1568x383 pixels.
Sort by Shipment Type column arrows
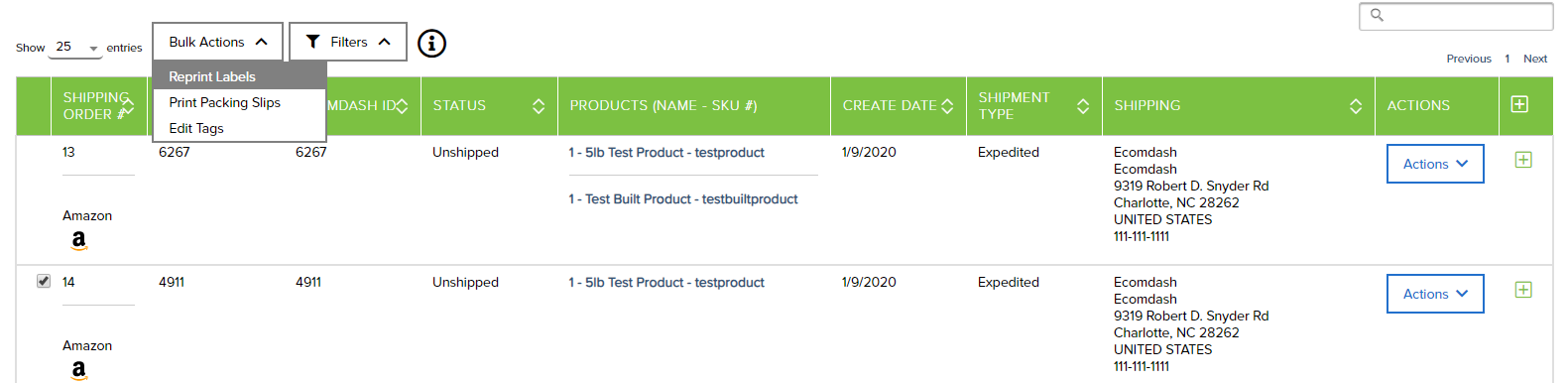tap(1083, 106)
